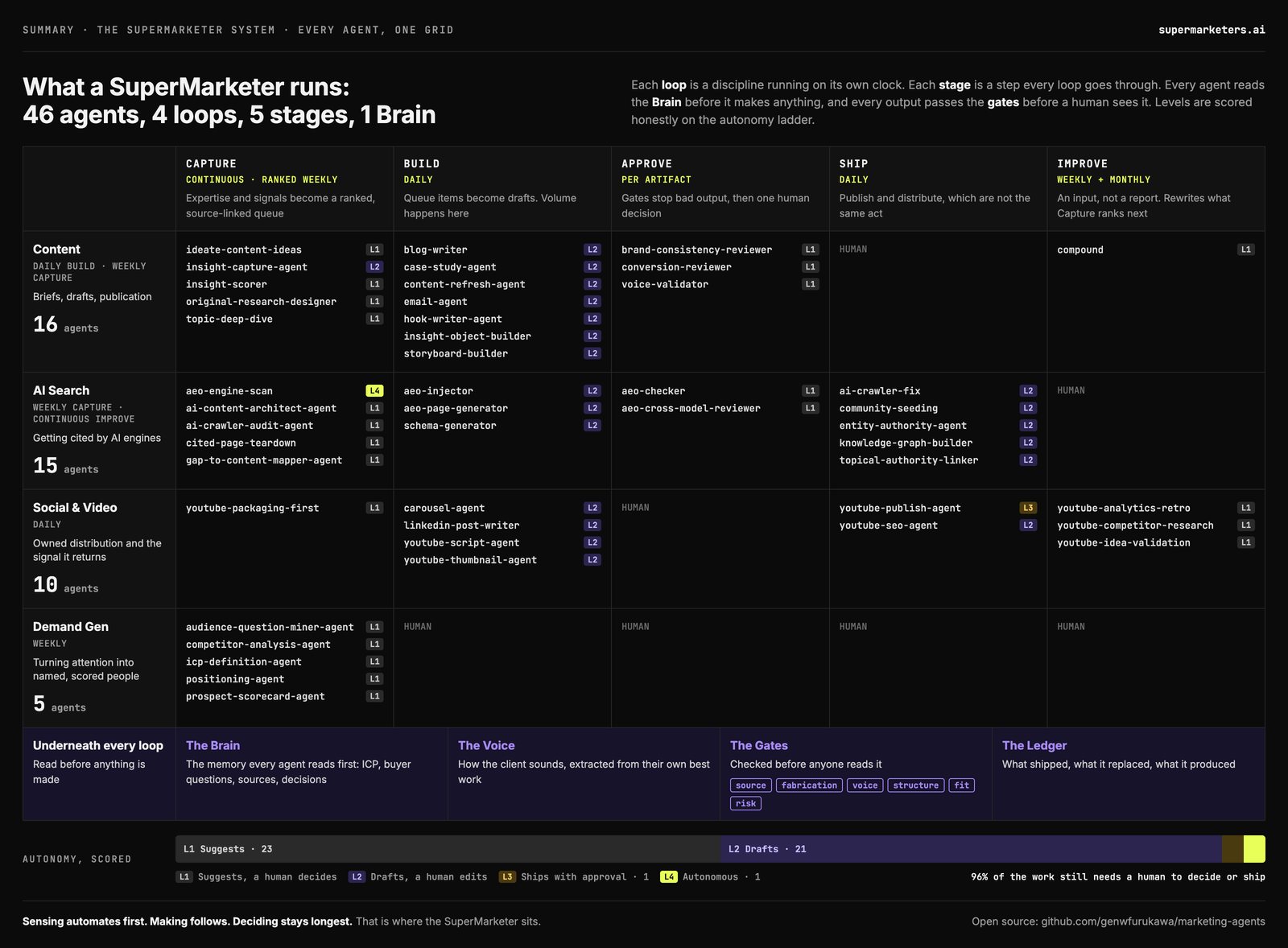Click the L1 badge beside youtube-packaging-first

(x=374, y=508)
